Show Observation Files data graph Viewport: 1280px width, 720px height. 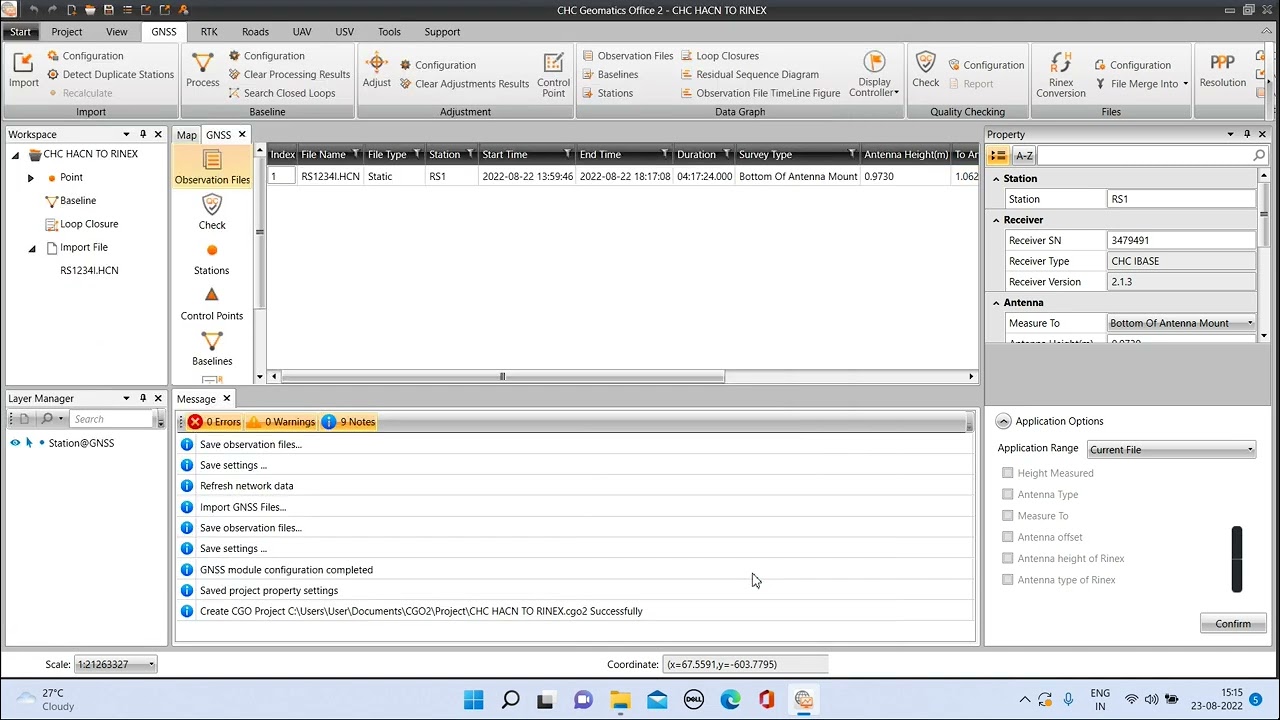627,56
